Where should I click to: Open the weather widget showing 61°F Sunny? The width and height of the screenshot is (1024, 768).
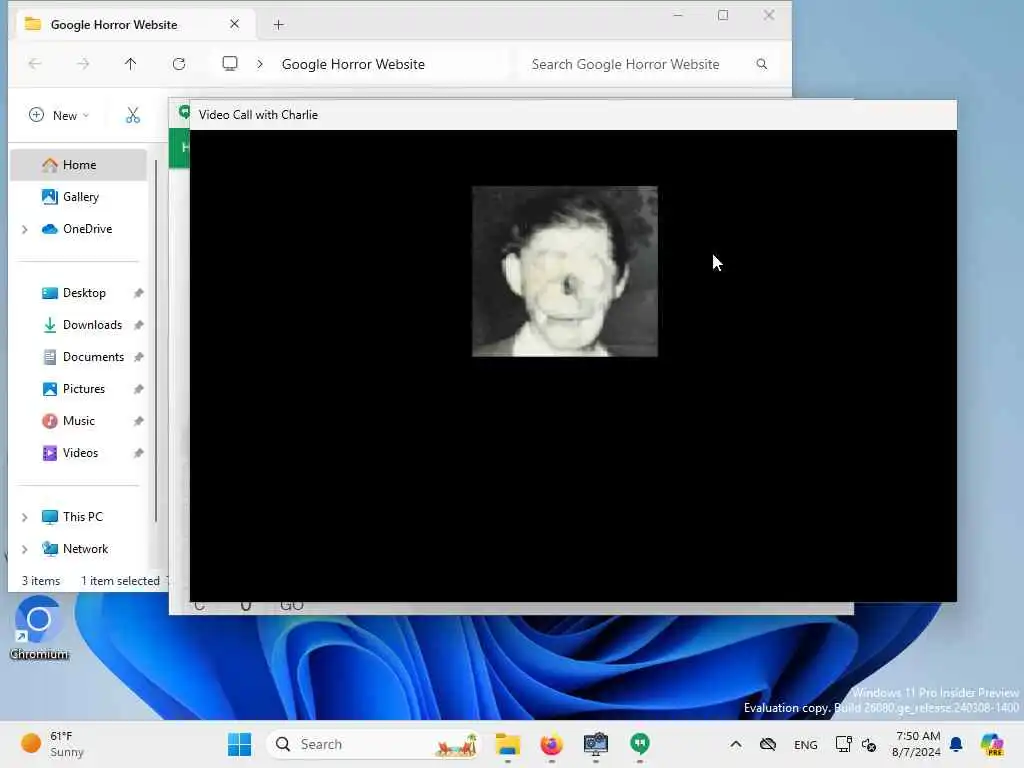point(52,744)
